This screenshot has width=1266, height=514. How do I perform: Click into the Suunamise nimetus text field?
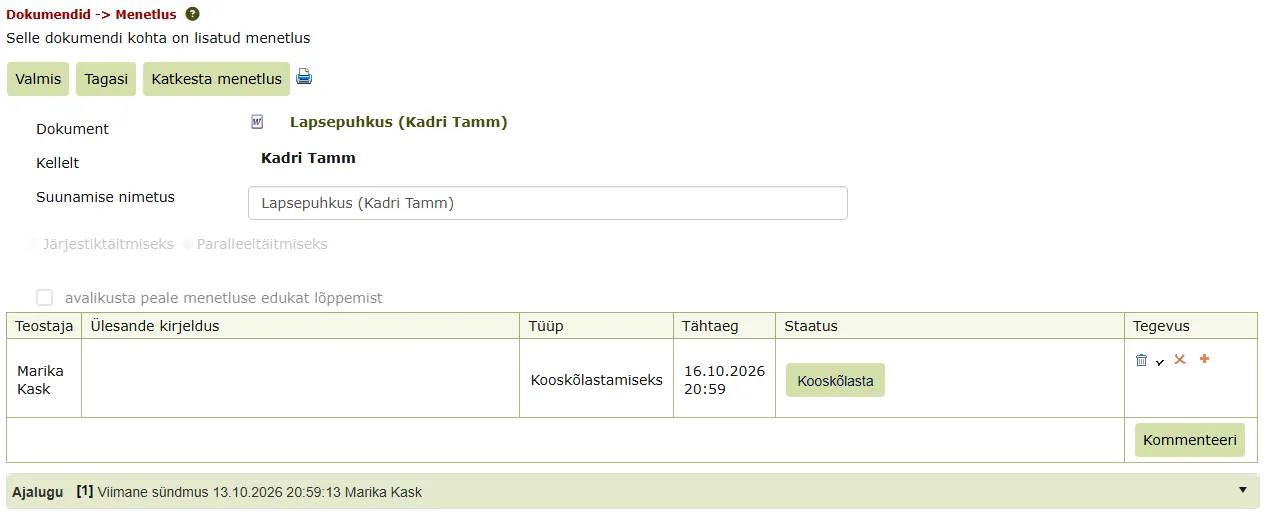(548, 203)
